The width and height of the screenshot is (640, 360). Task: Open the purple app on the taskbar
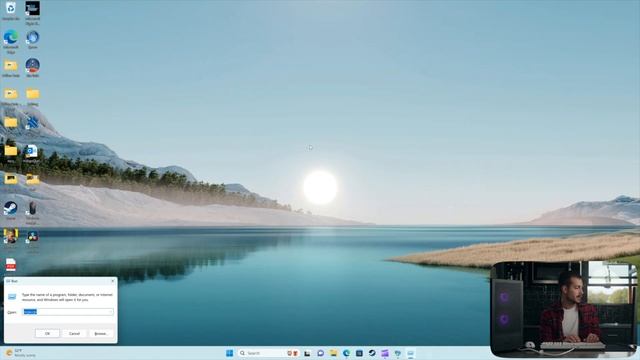click(x=385, y=353)
